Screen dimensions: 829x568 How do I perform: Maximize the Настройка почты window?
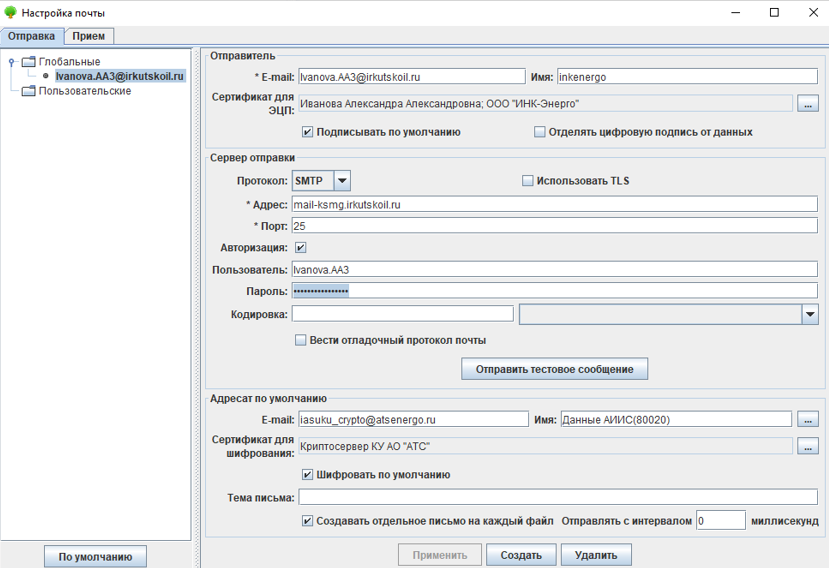774,12
